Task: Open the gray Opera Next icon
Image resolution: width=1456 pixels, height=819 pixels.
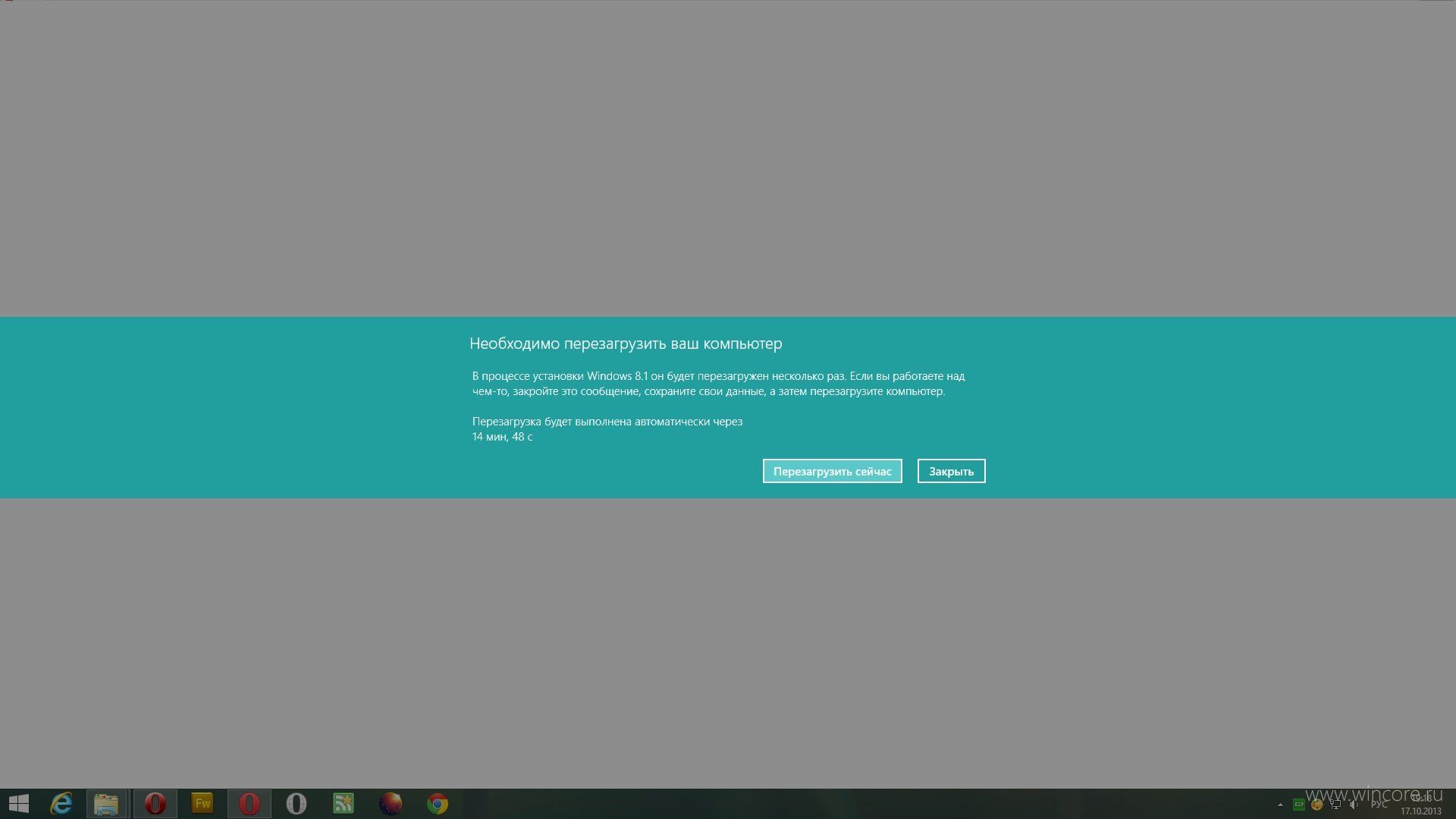Action: point(297,804)
